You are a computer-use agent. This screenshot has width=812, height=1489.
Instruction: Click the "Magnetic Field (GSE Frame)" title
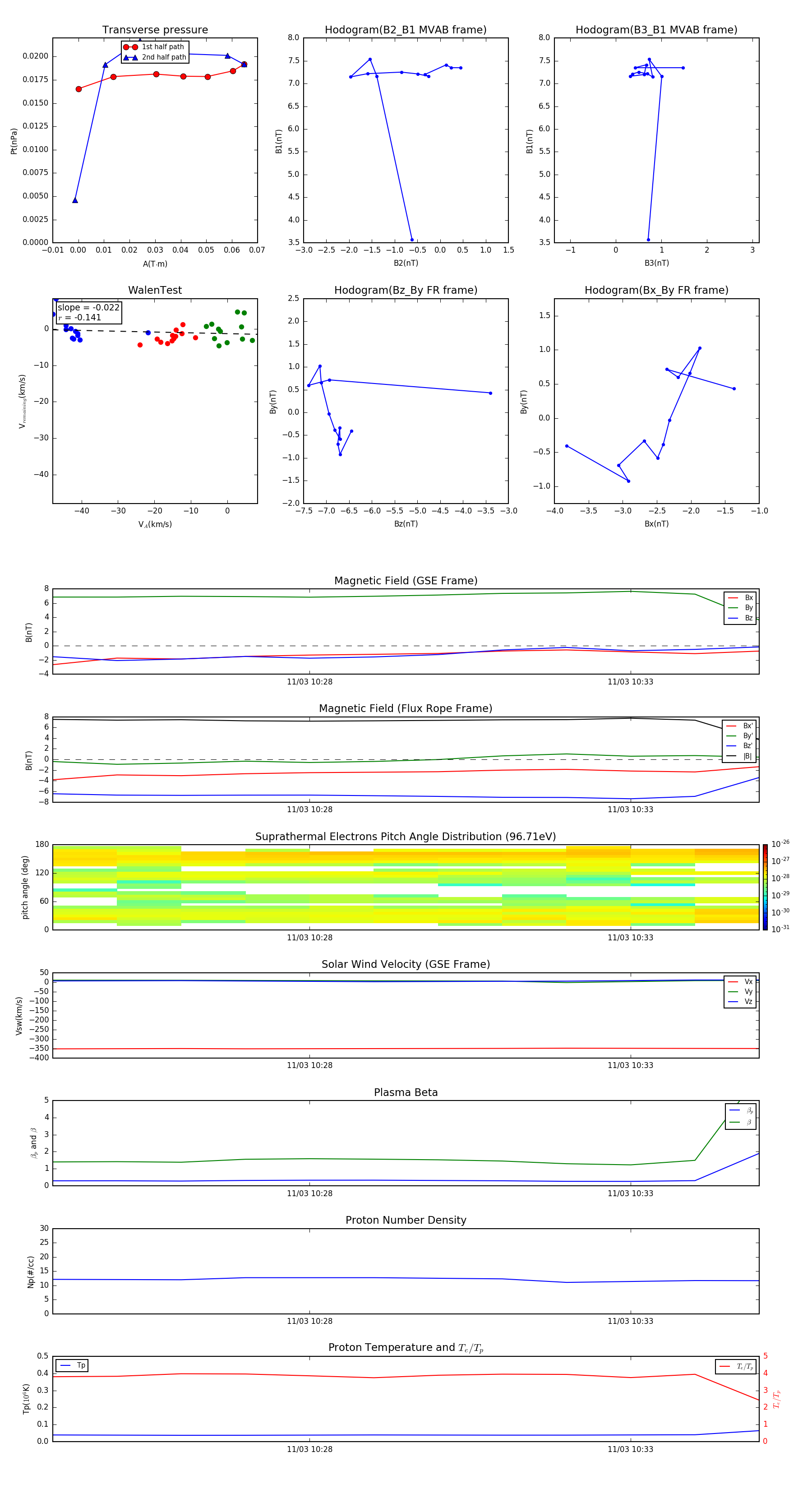pyautogui.click(x=406, y=581)
